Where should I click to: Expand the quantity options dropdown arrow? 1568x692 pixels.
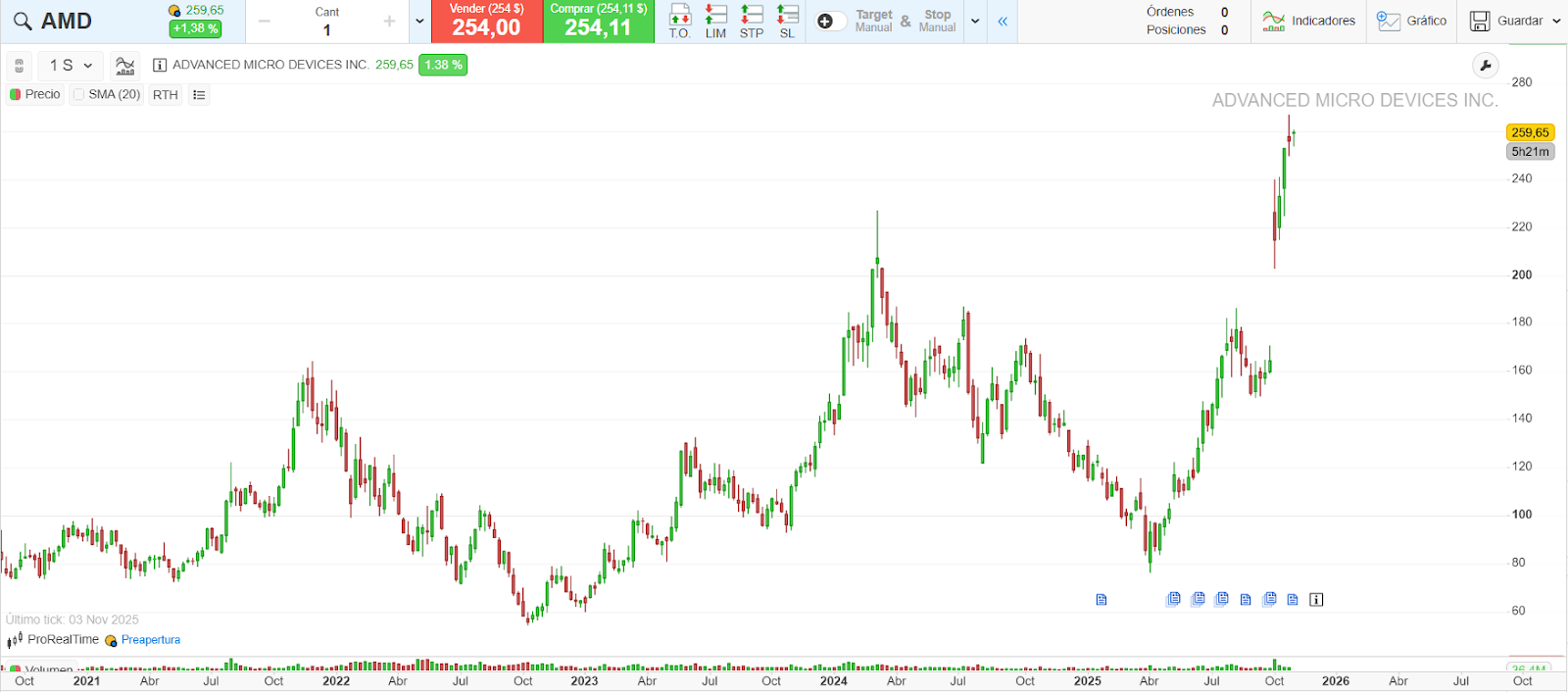[419, 22]
